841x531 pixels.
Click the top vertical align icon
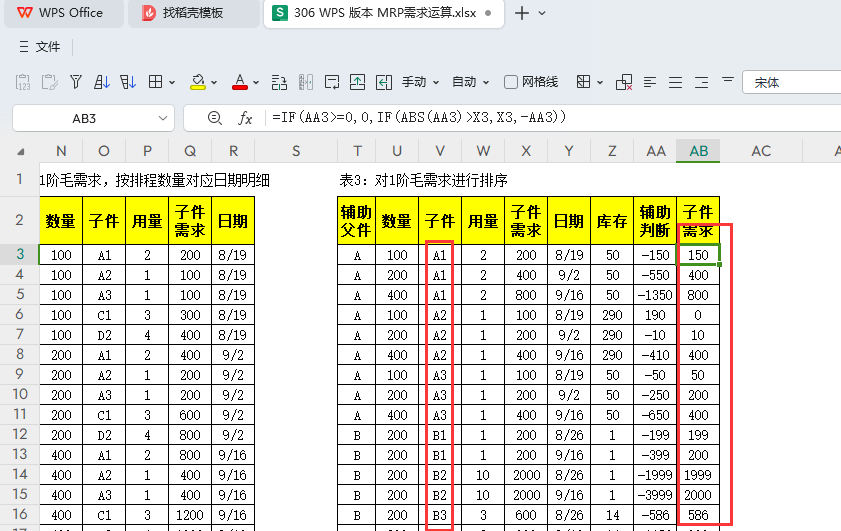tap(728, 80)
